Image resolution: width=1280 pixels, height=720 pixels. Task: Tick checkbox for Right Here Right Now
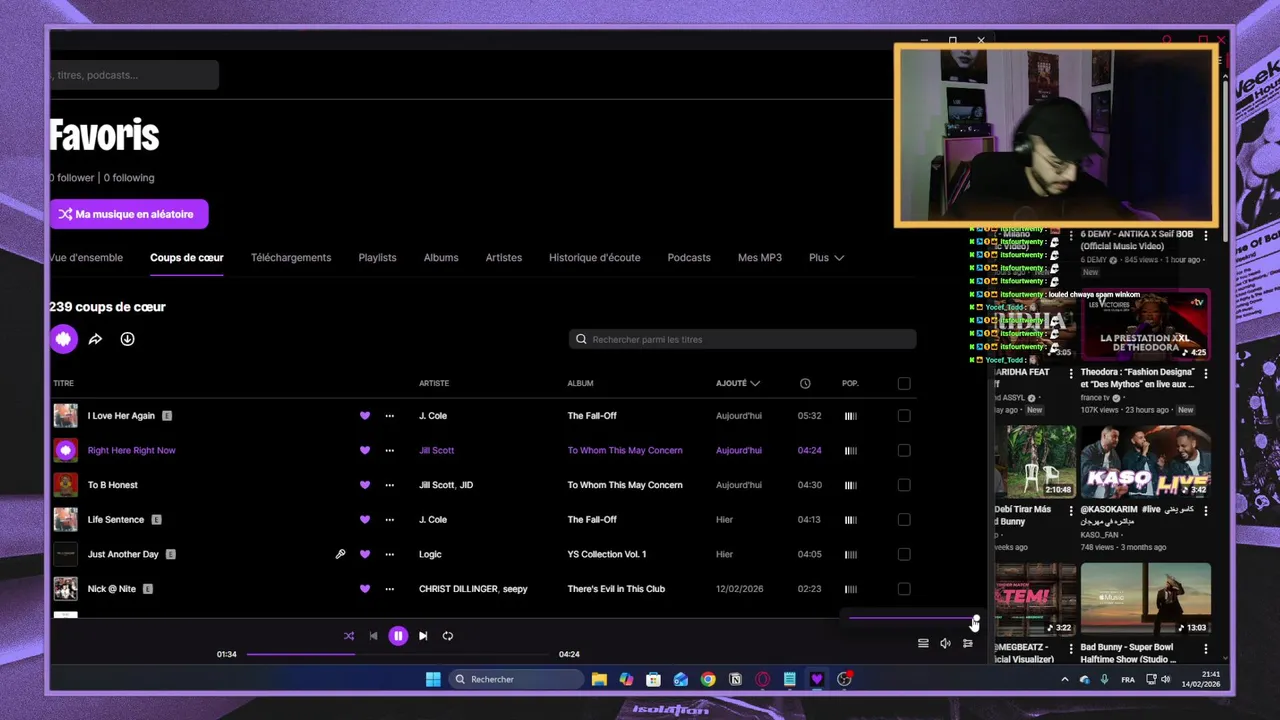coord(904,450)
